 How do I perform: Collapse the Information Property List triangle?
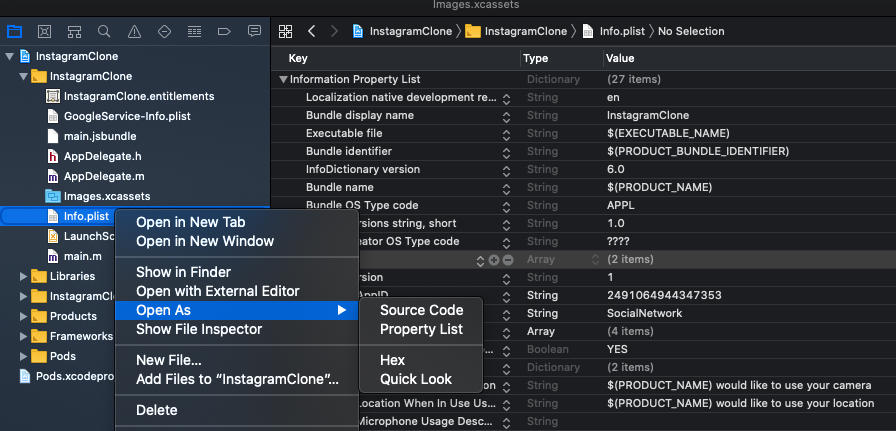284,79
